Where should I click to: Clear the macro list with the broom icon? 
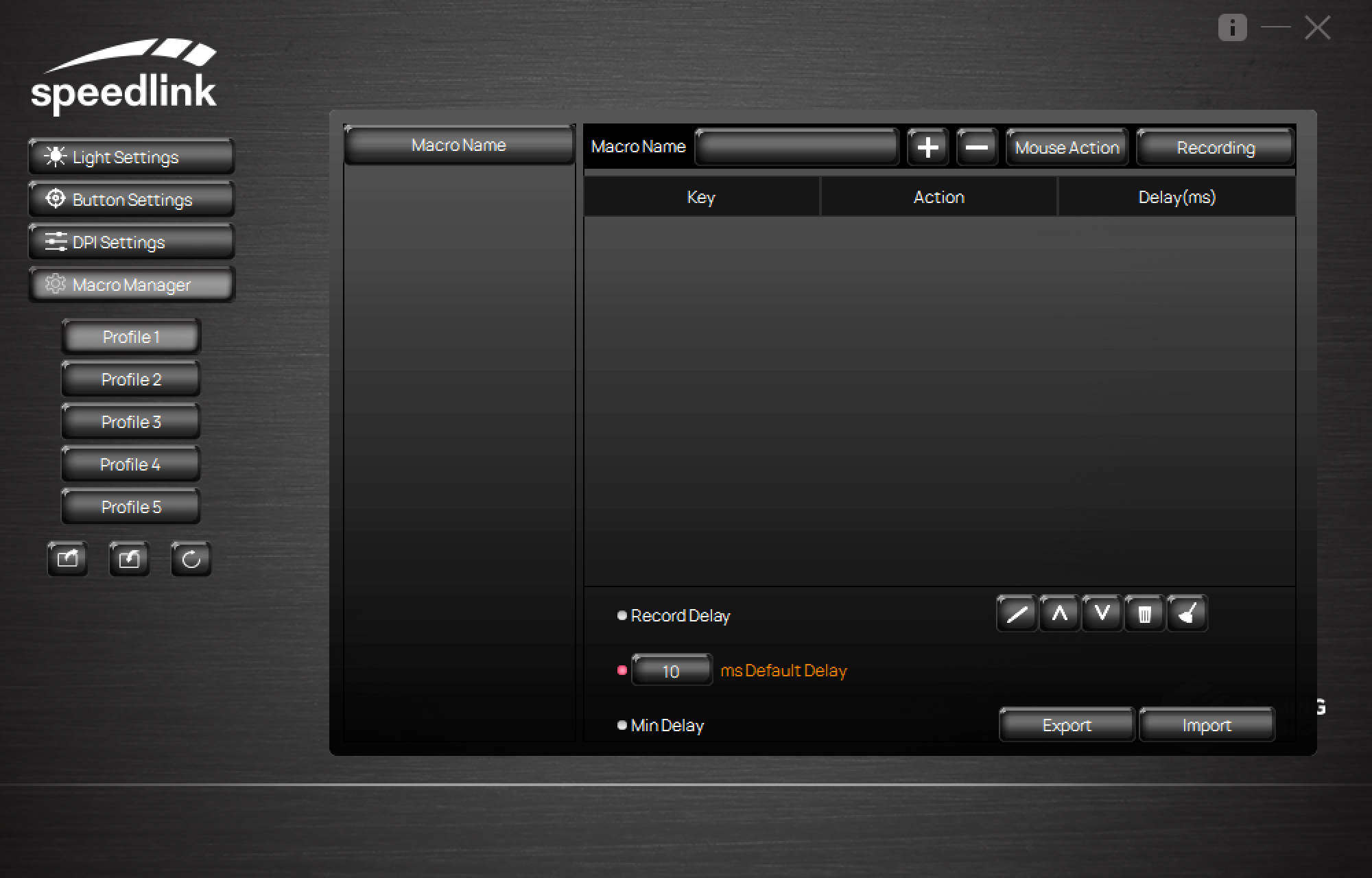[1186, 613]
